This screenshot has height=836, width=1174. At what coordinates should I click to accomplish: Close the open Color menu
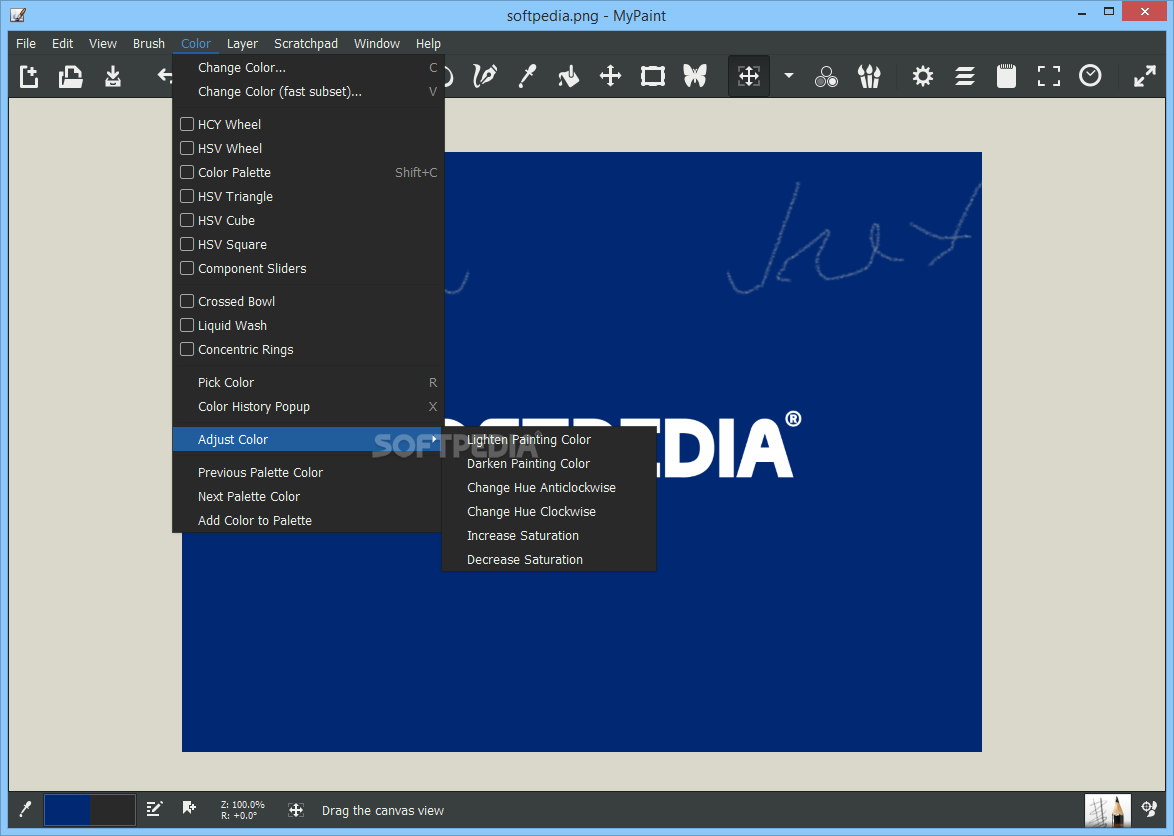point(195,43)
